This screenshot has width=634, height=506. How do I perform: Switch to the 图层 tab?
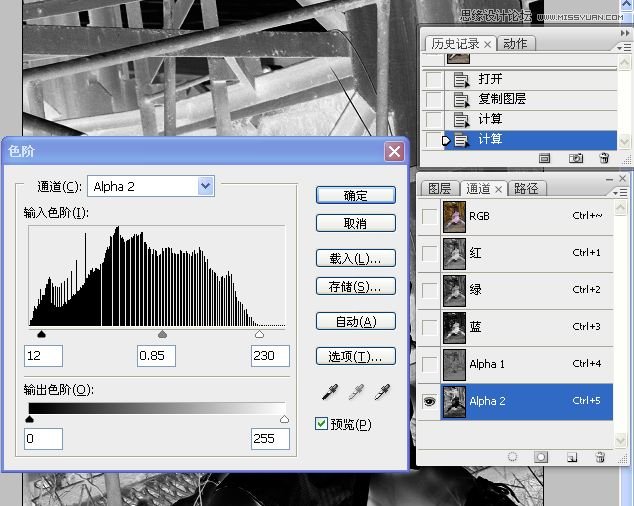440,188
